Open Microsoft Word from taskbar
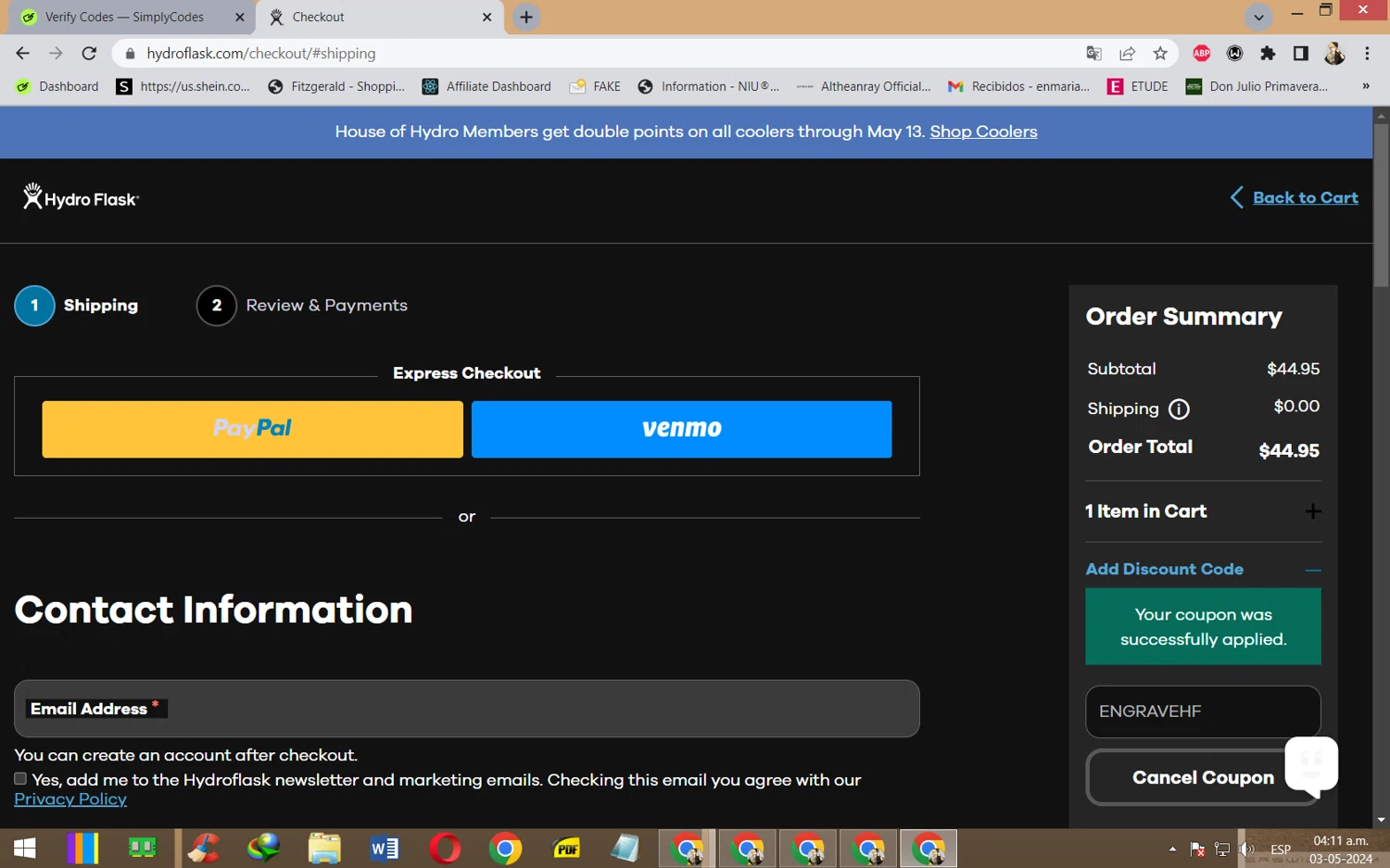Viewport: 1390px width, 868px height. tap(385, 849)
